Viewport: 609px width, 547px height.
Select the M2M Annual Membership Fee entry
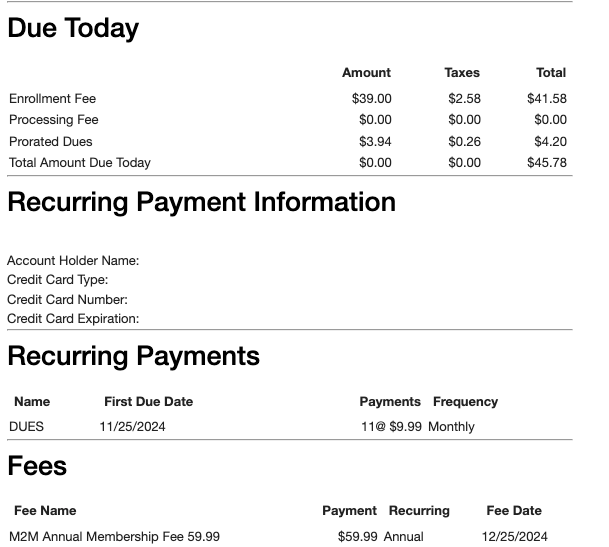pyautogui.click(x=114, y=537)
